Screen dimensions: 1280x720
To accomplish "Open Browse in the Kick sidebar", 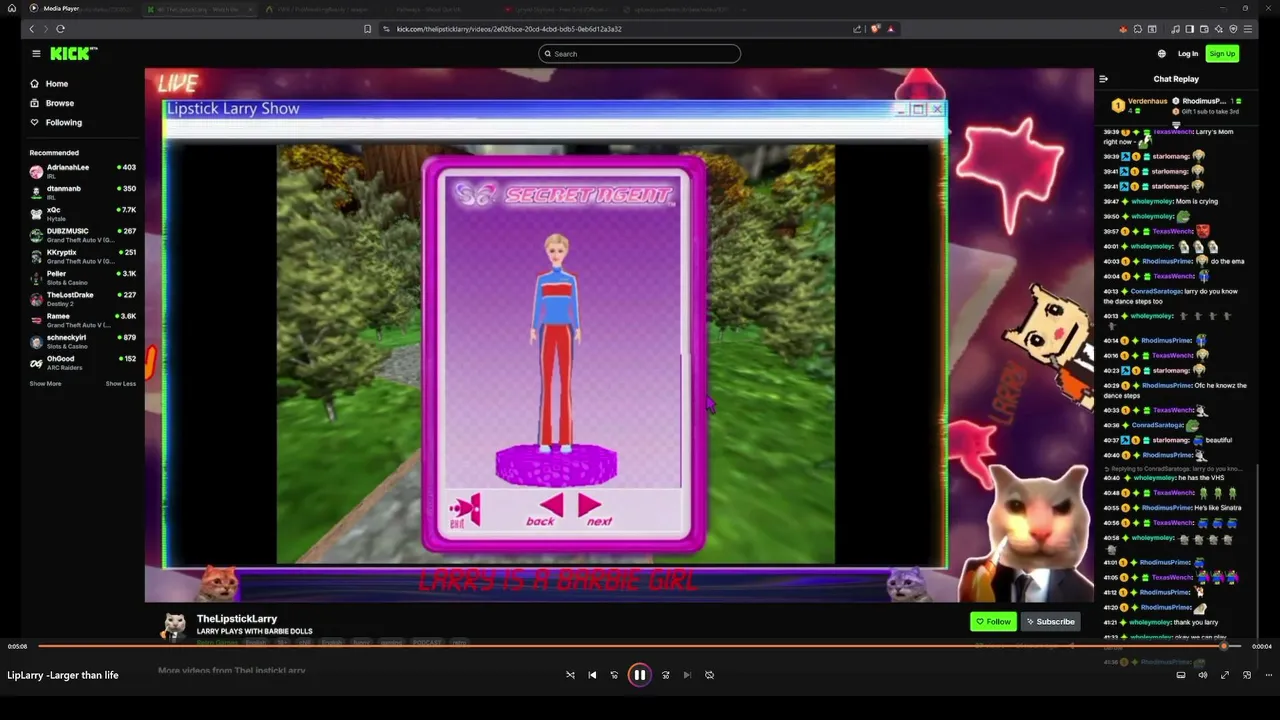I will click(x=59, y=103).
